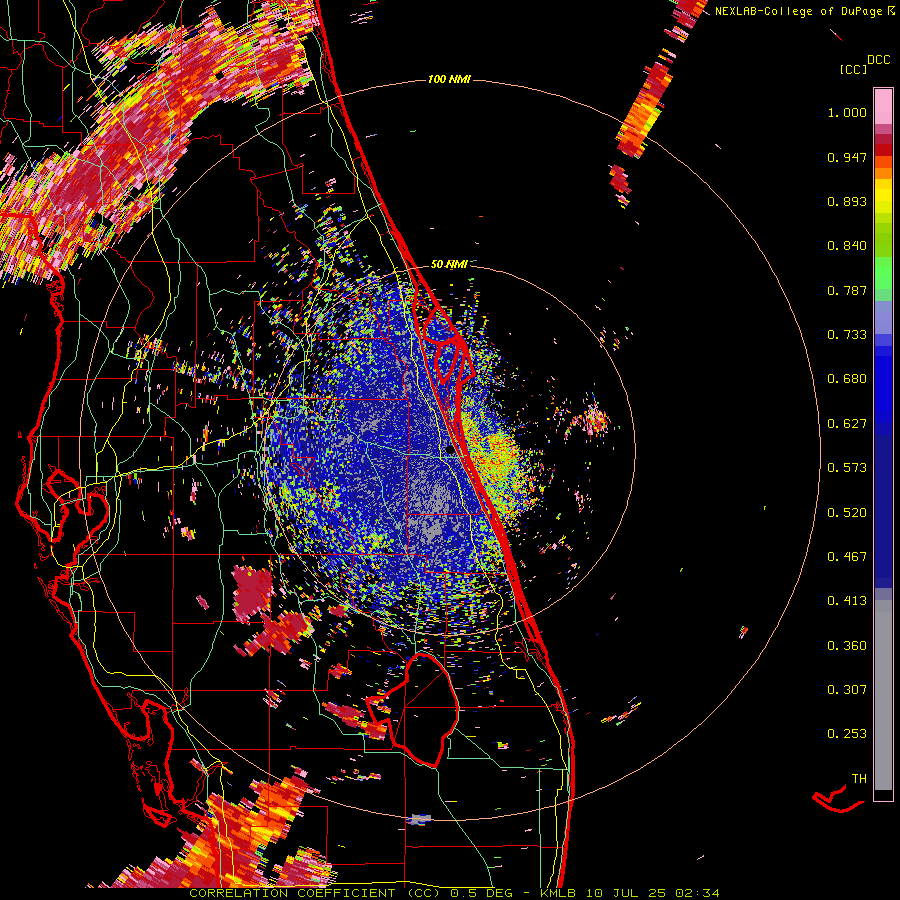Pick the pink swatch atop color bar
This screenshot has width=900, height=900.
(x=883, y=106)
